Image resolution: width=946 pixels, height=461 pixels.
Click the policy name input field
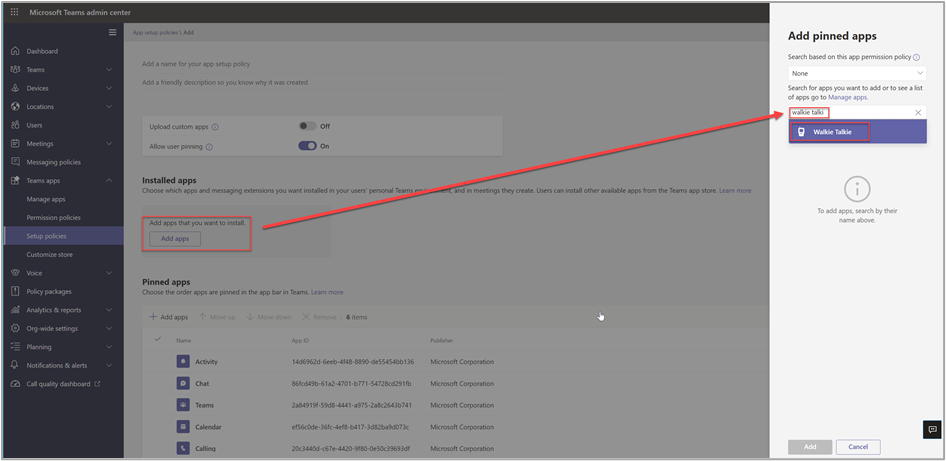pos(322,64)
